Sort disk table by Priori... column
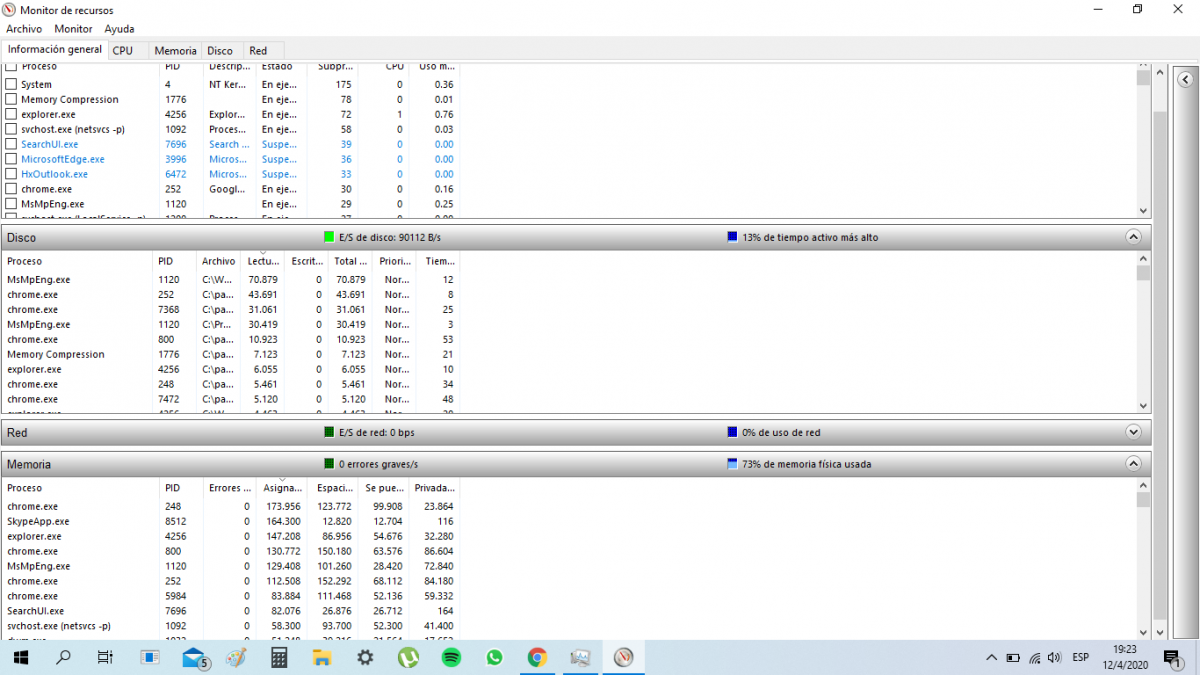Screen dimensions: 1200x675 click(397, 261)
